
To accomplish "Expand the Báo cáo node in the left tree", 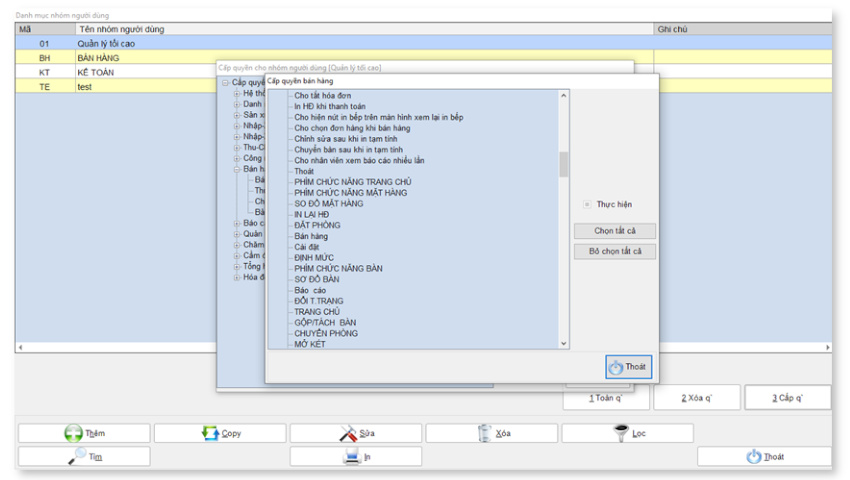I will point(237,223).
